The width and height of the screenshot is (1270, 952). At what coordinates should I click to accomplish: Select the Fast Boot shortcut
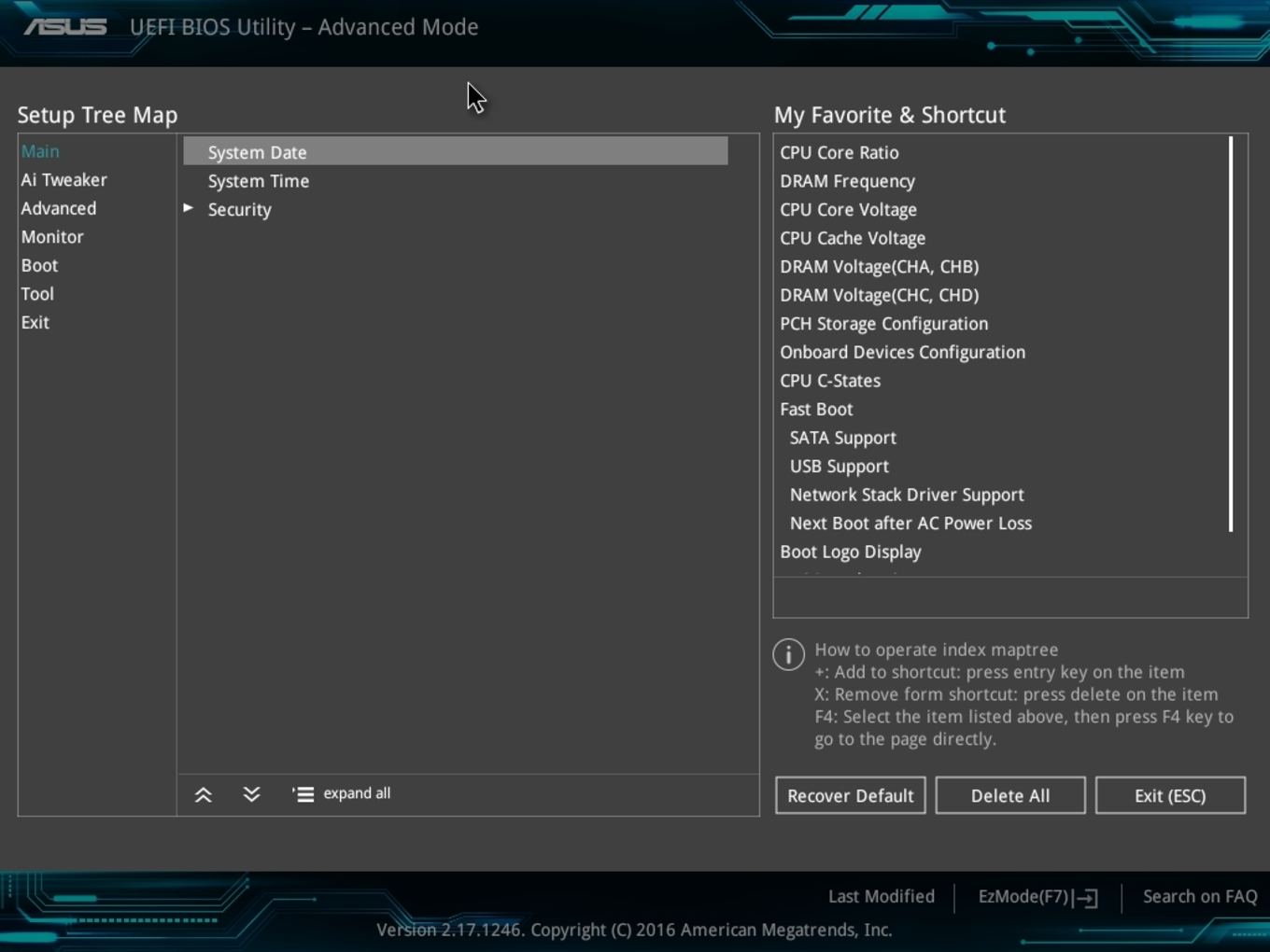(816, 409)
